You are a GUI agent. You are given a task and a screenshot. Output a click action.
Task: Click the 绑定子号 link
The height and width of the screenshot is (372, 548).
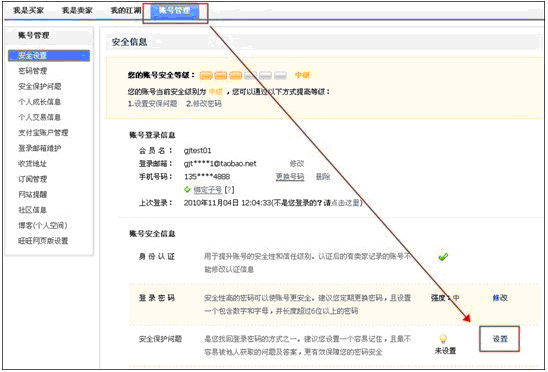click(208, 190)
